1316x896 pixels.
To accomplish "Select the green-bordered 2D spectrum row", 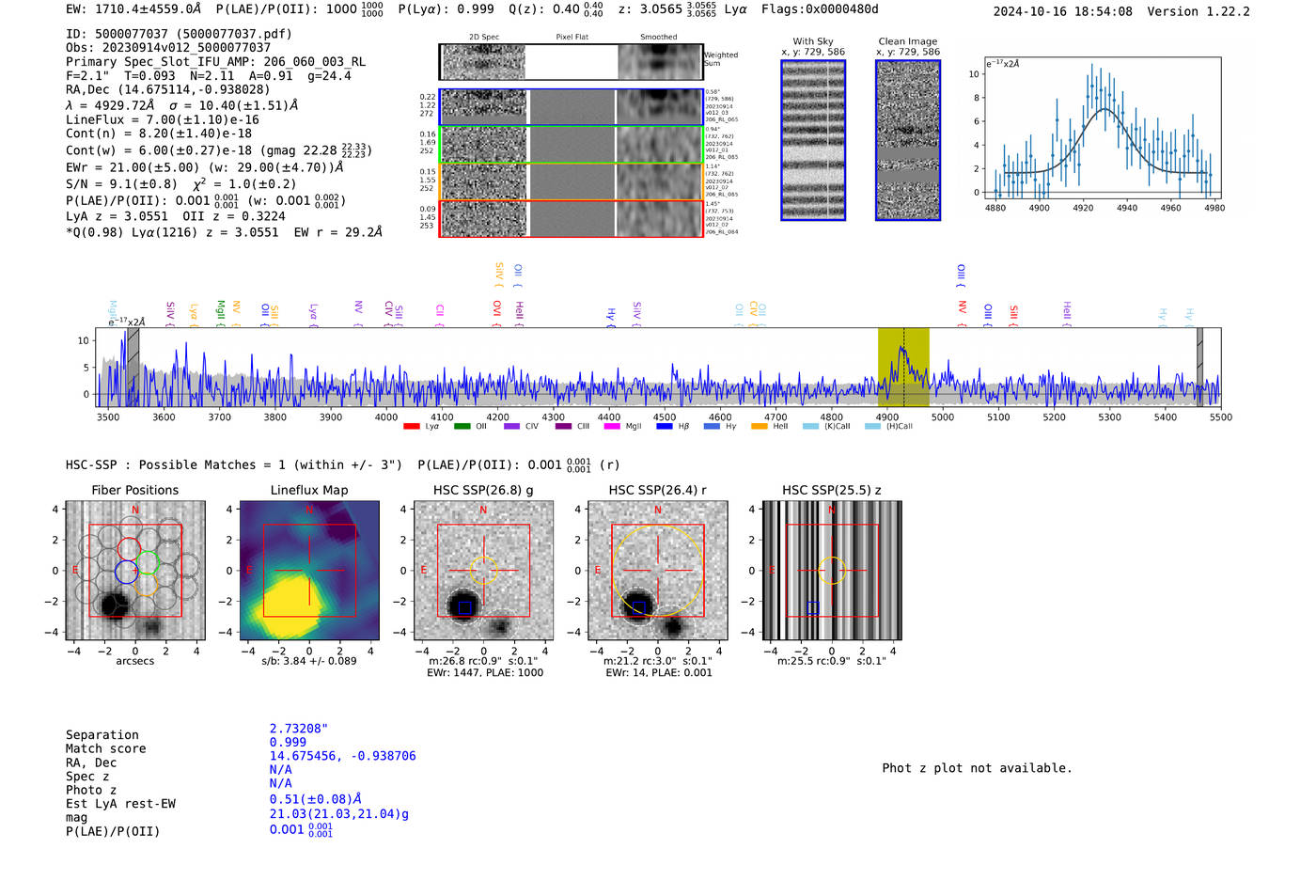I will (x=572, y=145).
